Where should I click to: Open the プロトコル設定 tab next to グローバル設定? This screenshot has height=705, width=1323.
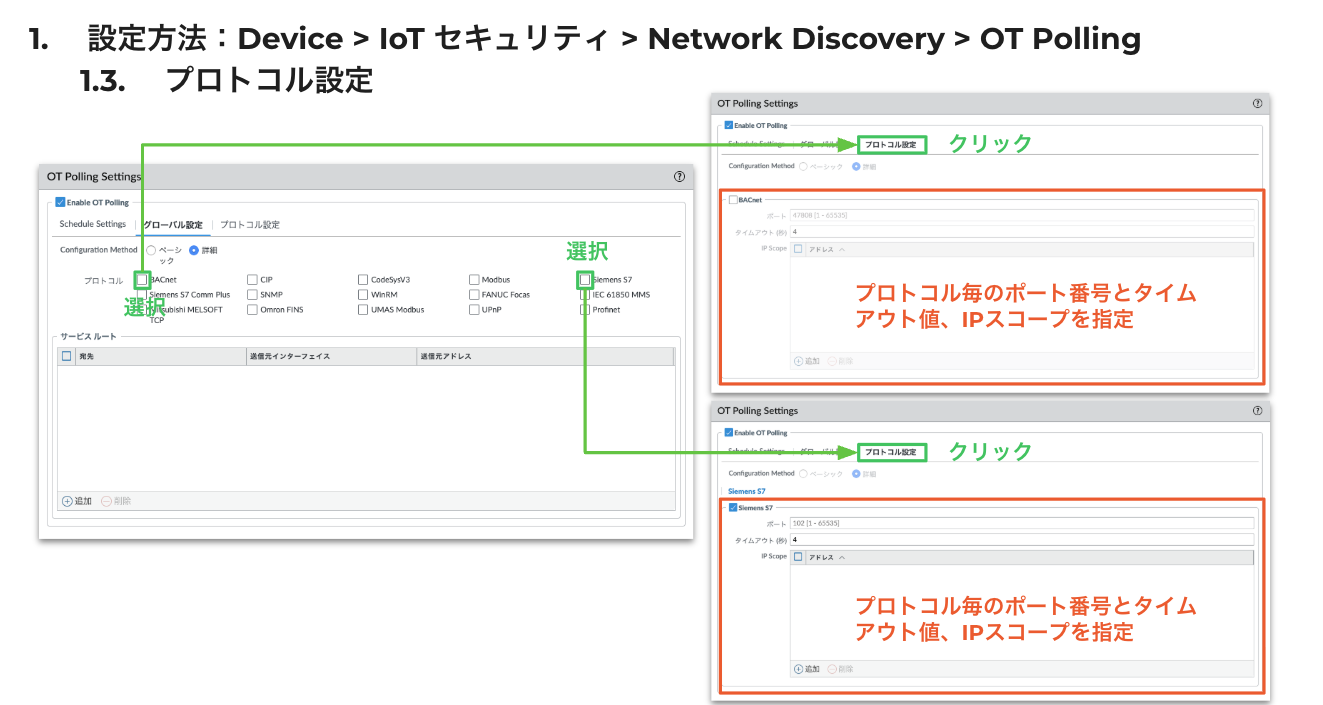click(250, 225)
